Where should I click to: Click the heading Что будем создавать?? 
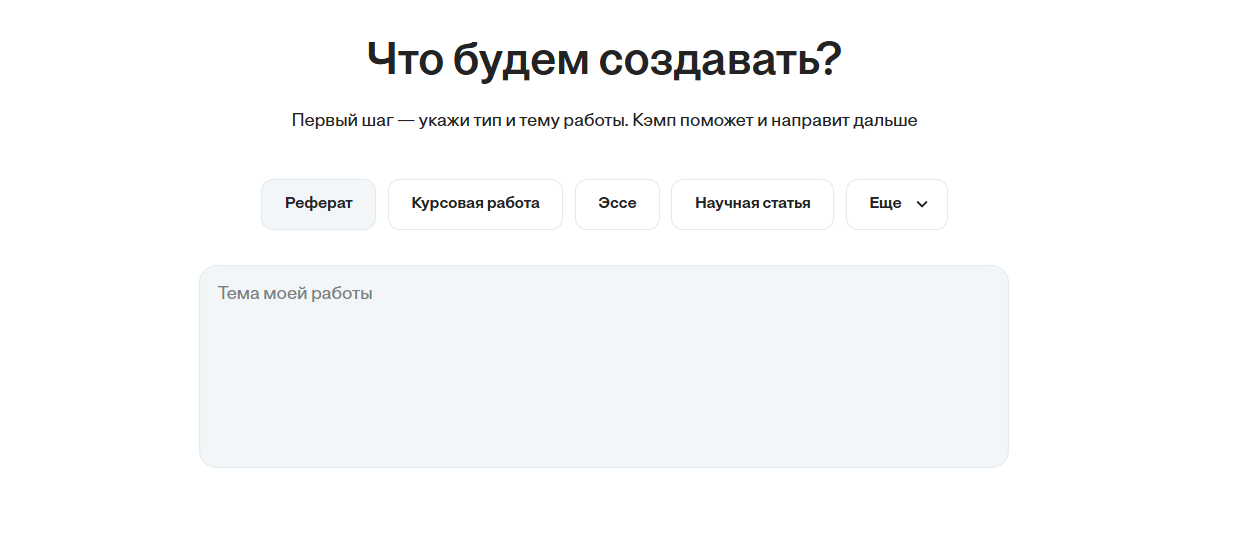604,60
